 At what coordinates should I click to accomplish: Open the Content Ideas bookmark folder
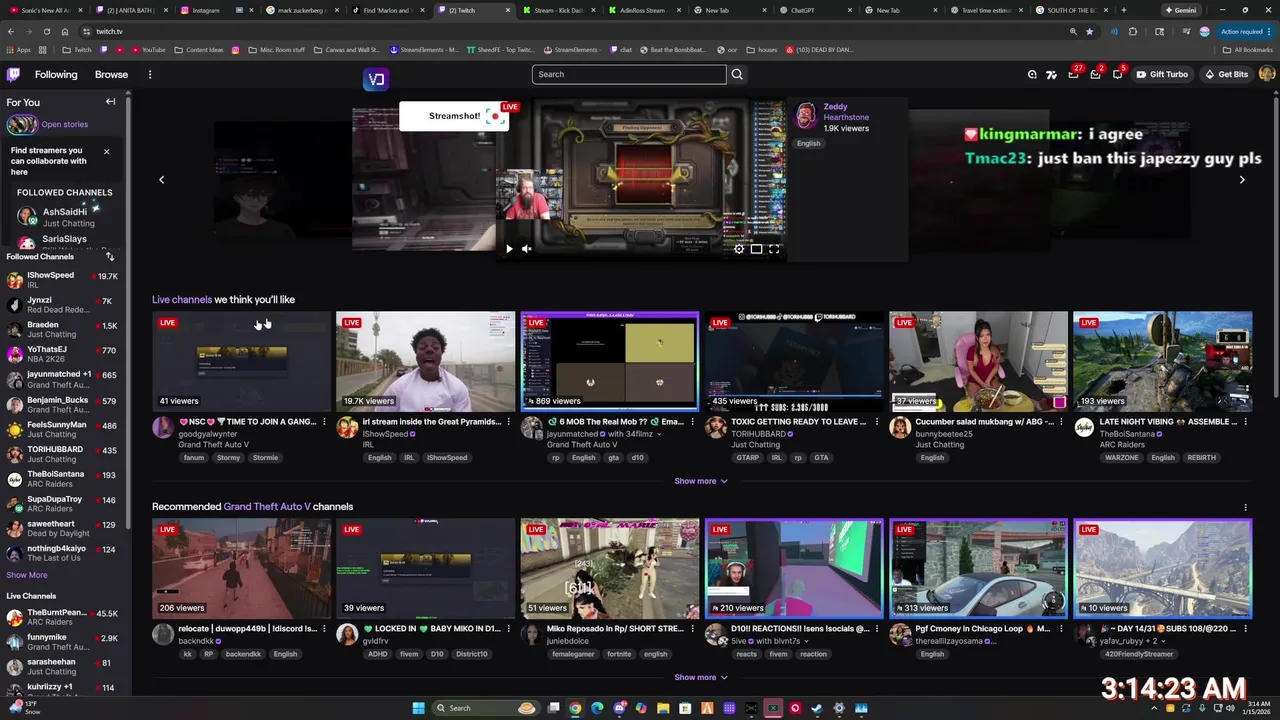[x=199, y=49]
